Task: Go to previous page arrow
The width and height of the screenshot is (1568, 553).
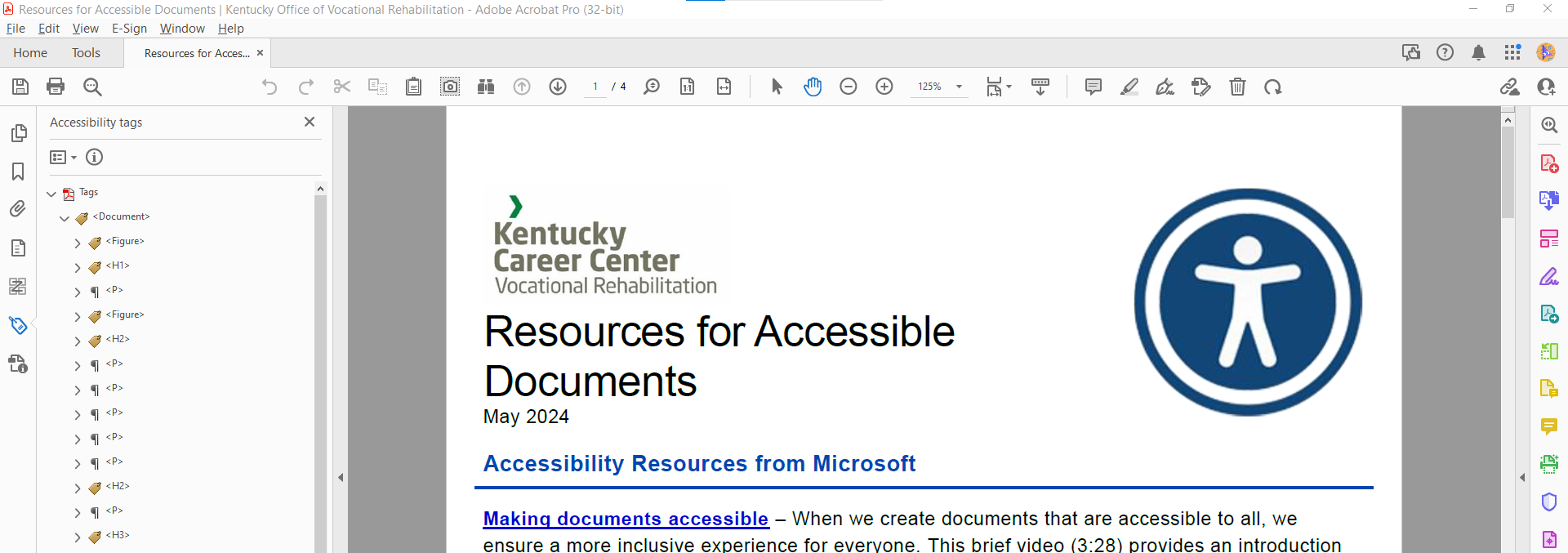Action: 522,87
